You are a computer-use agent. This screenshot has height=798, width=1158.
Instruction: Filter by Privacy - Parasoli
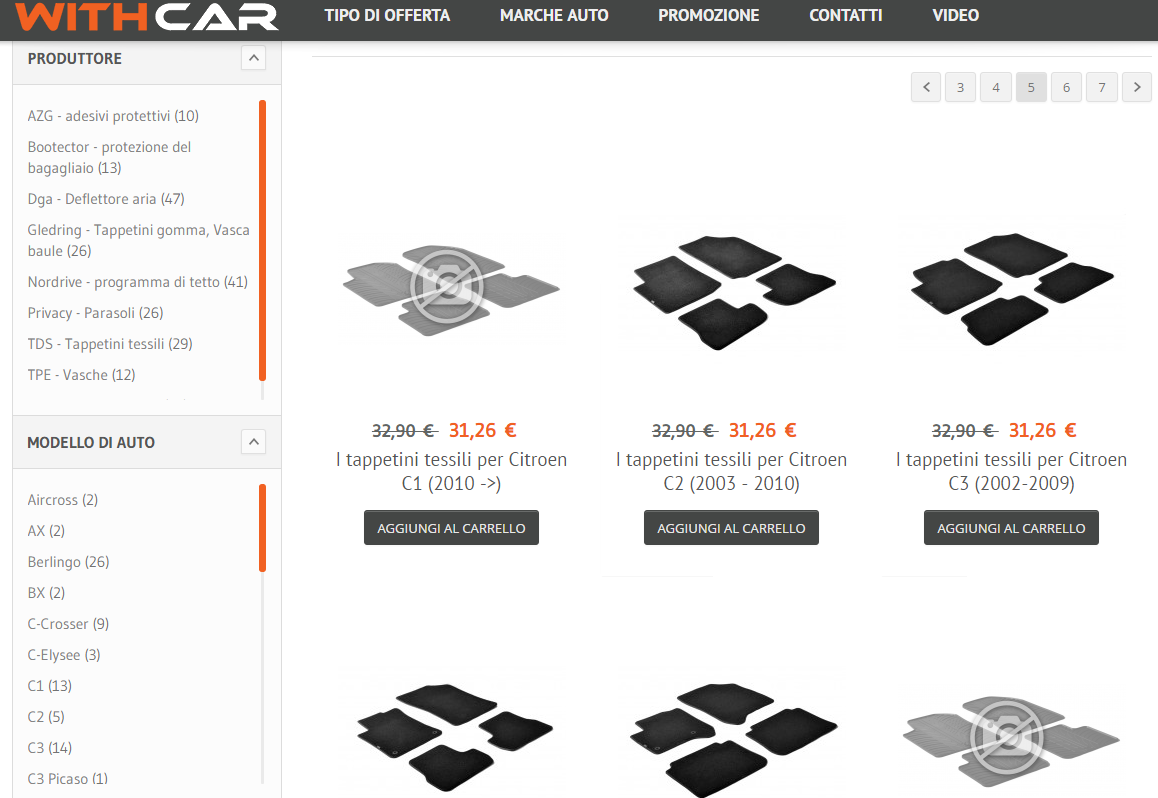point(95,313)
